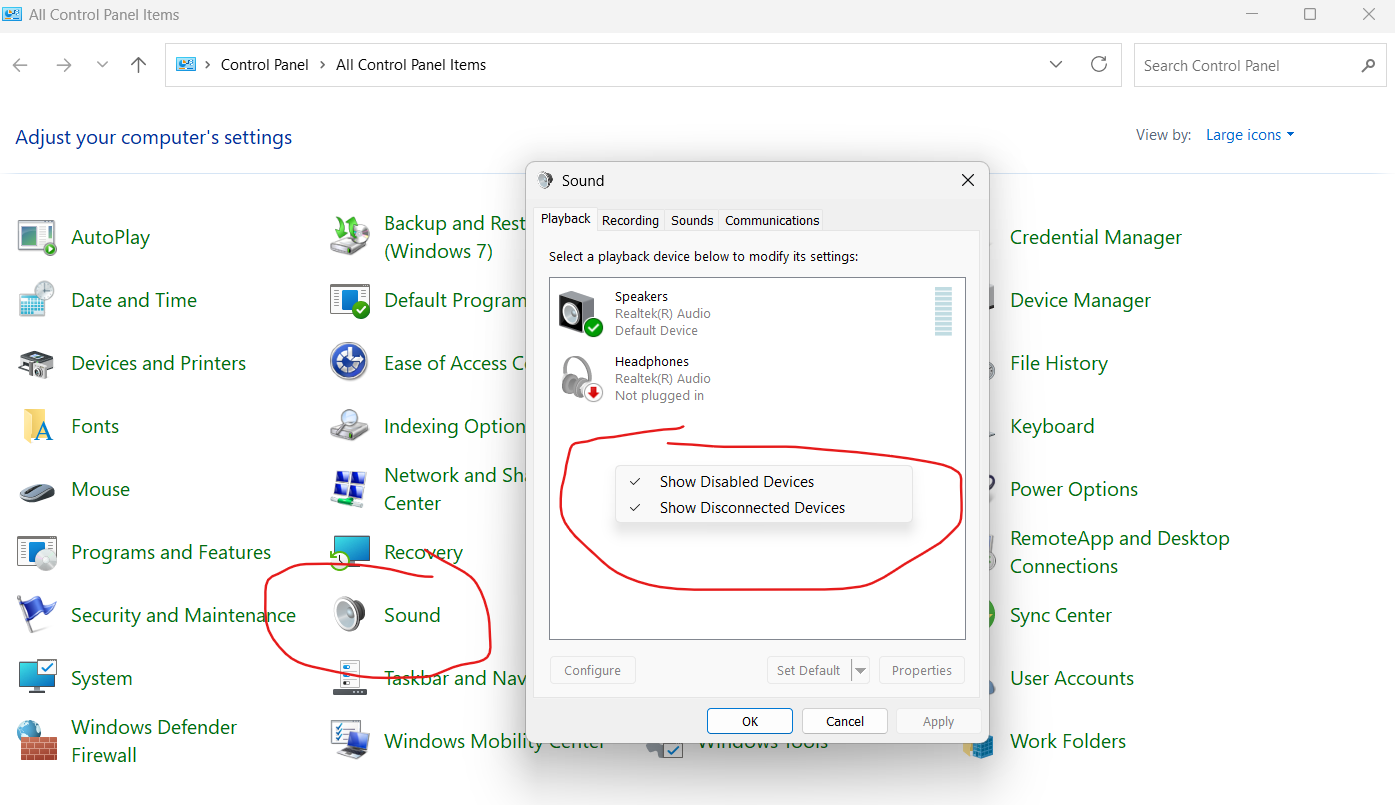This screenshot has height=805, width=1395.
Task: Switch to the Communications tab
Action: [x=772, y=220]
